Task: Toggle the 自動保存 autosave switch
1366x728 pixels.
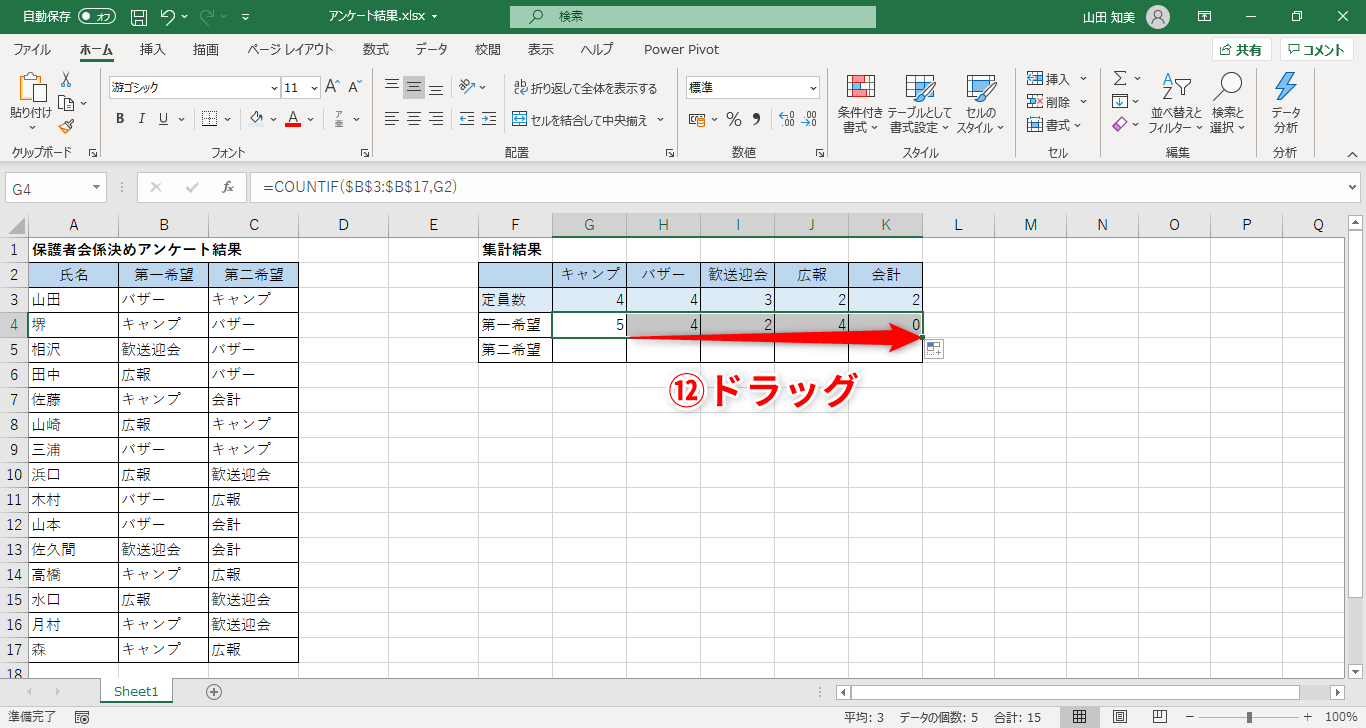Action: point(97,17)
